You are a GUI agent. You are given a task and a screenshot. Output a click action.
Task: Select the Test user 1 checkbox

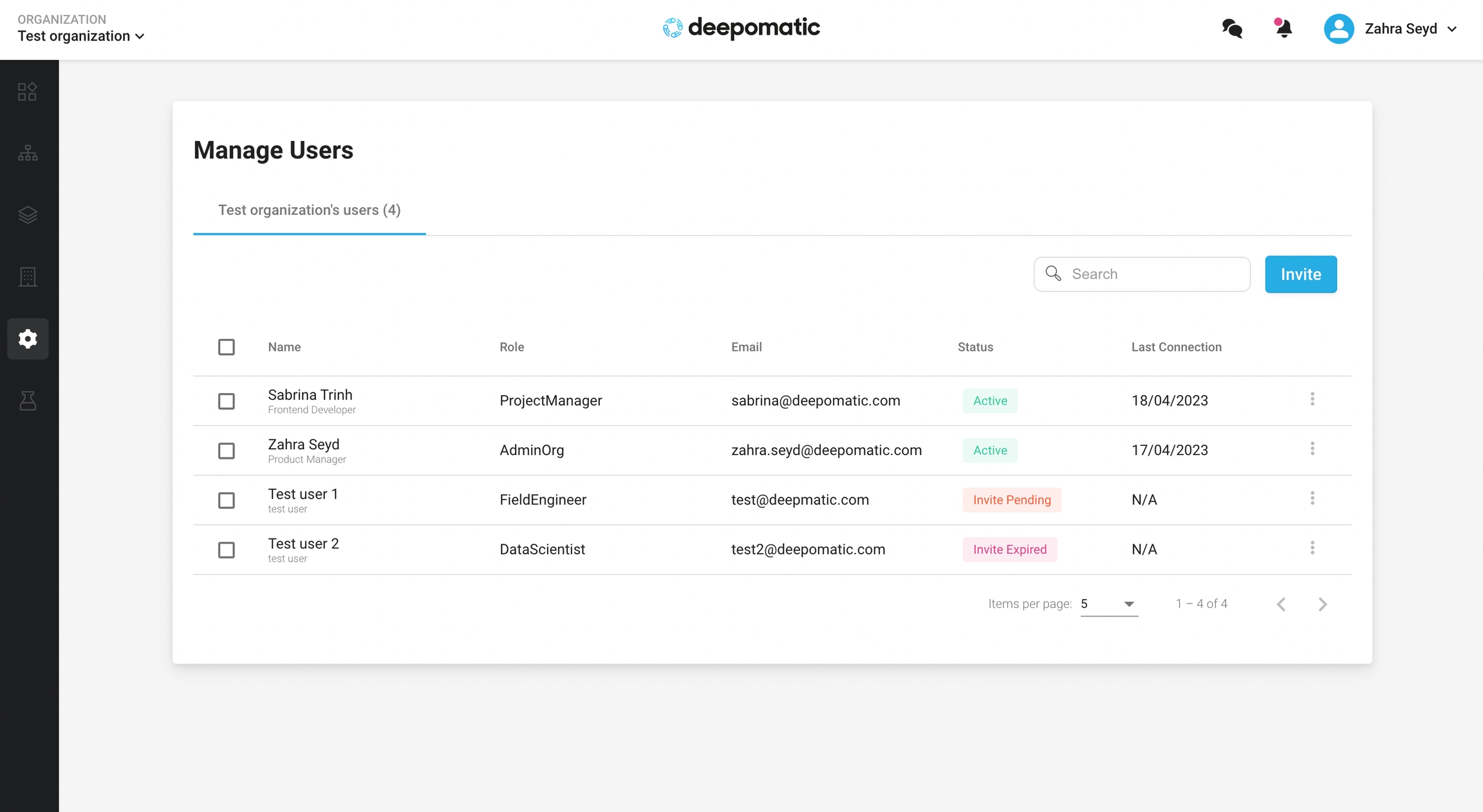226,500
